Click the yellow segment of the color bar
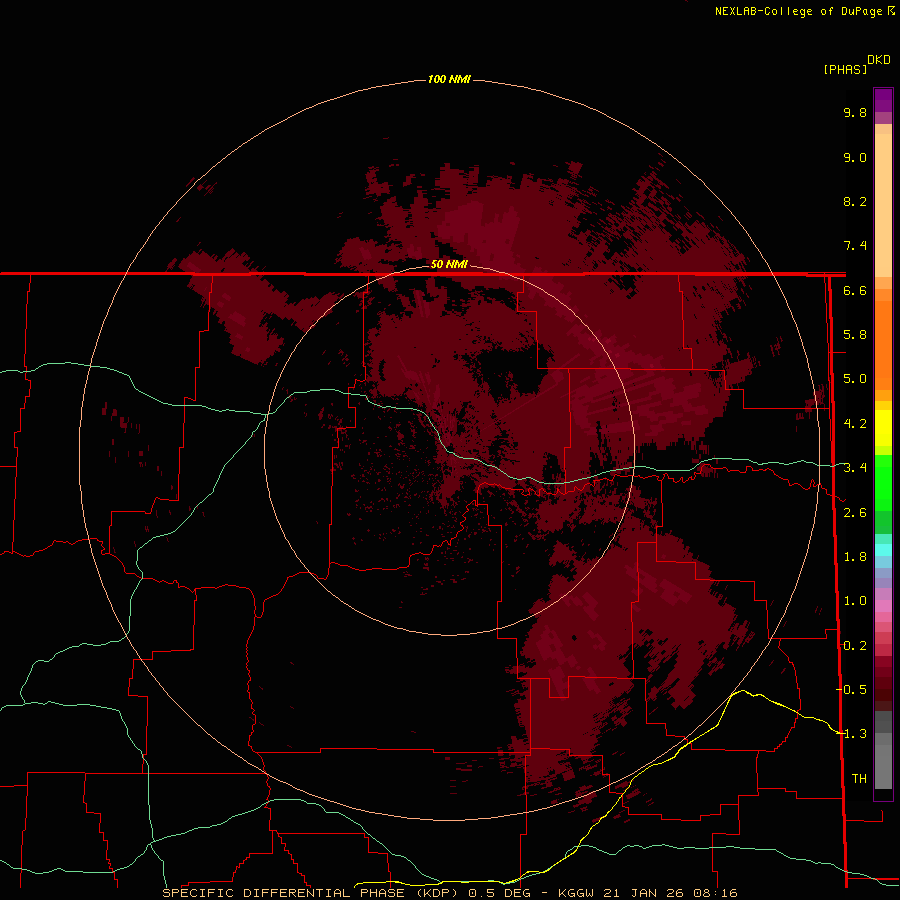 [x=883, y=428]
